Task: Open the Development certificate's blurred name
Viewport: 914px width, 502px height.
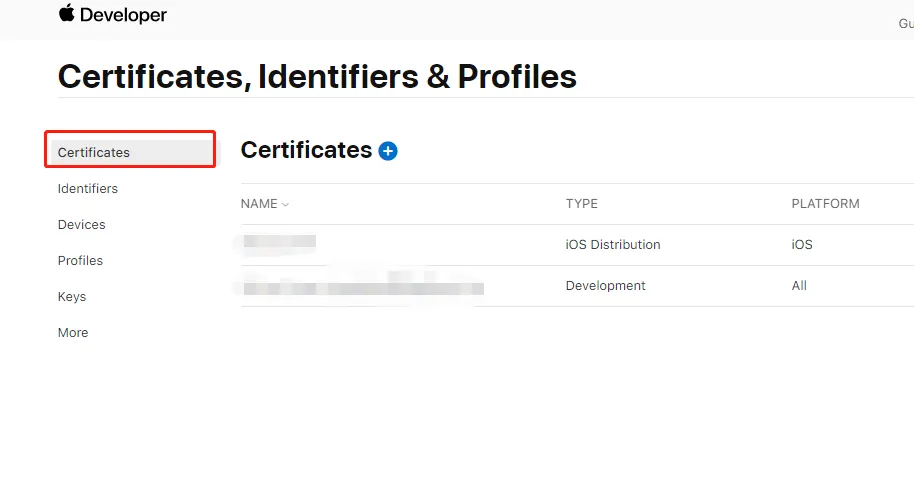Action: (x=362, y=287)
